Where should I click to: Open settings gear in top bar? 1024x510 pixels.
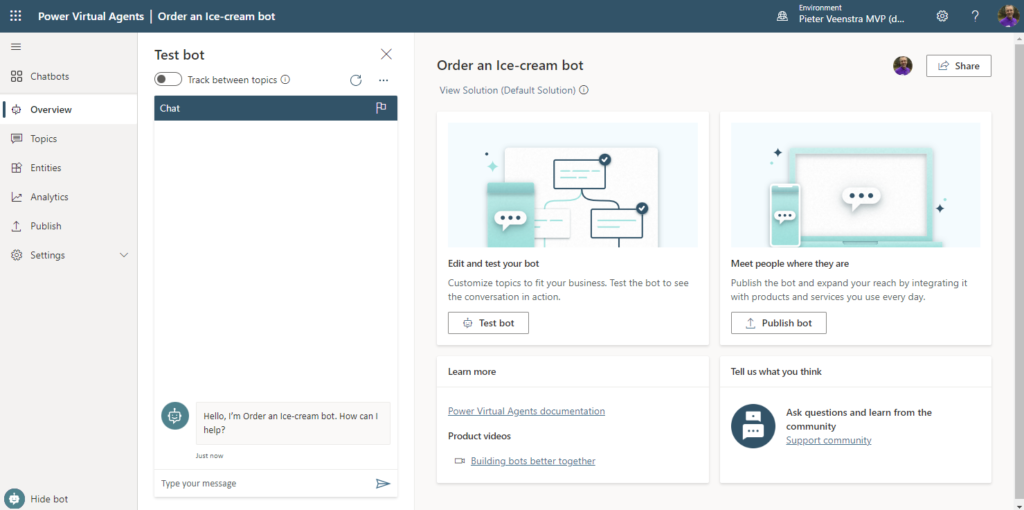tap(942, 16)
